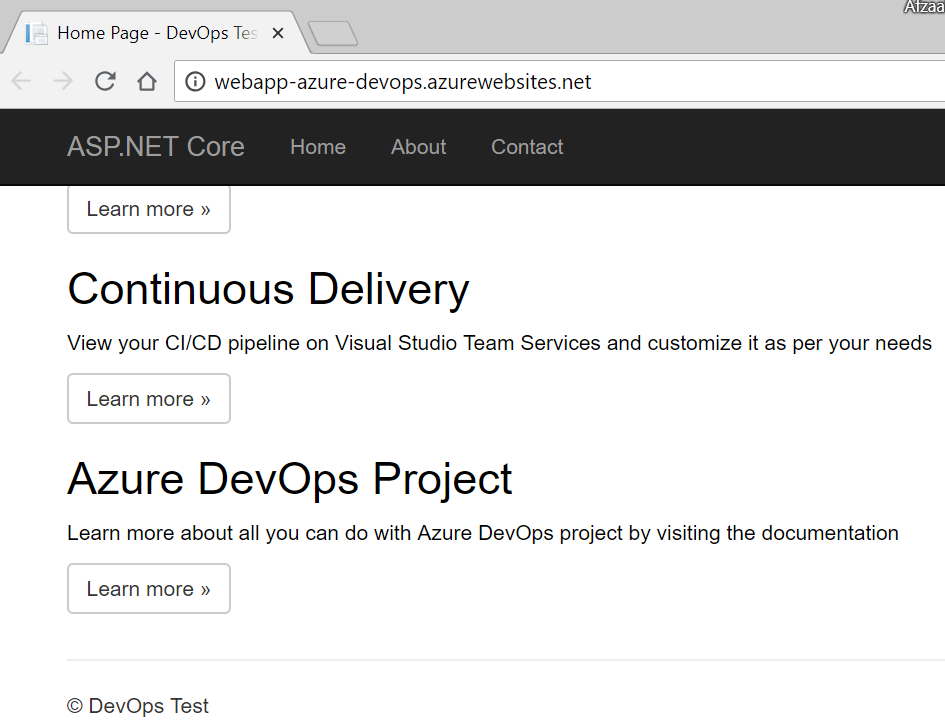Open the Home navigation item
Image resolution: width=945 pixels, height=724 pixels.
click(x=318, y=146)
